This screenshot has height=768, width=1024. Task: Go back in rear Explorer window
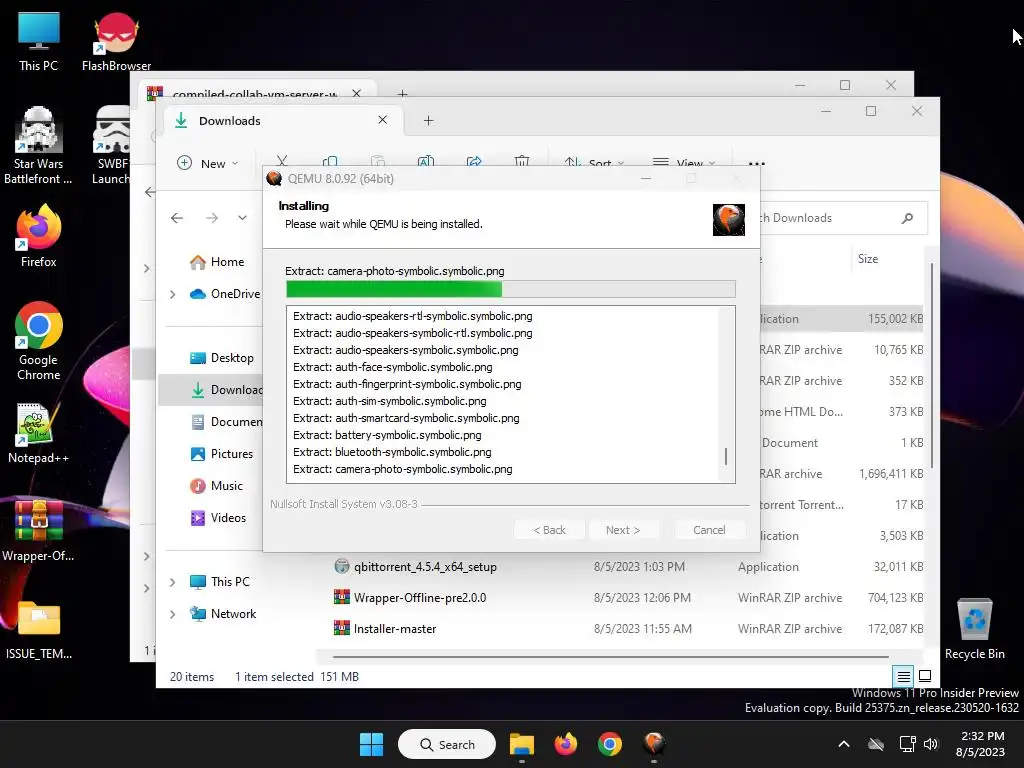[x=150, y=192]
